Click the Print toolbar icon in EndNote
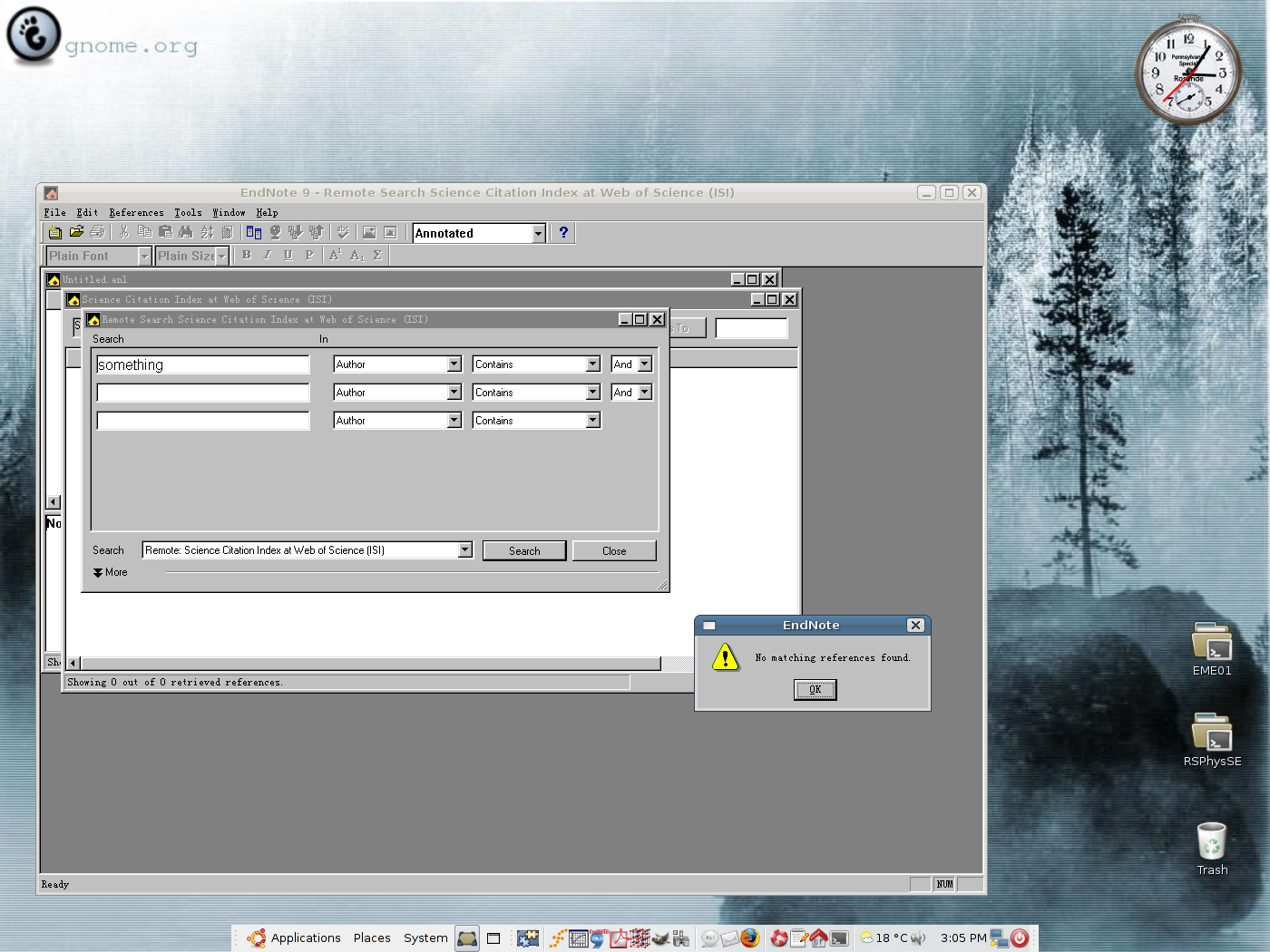Image resolution: width=1270 pixels, height=952 pixels. [x=97, y=233]
